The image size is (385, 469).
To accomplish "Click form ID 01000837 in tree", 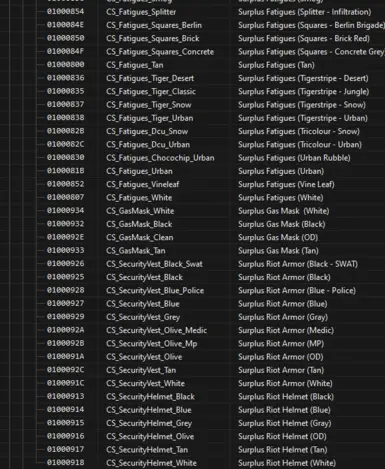I will [x=66, y=105].
